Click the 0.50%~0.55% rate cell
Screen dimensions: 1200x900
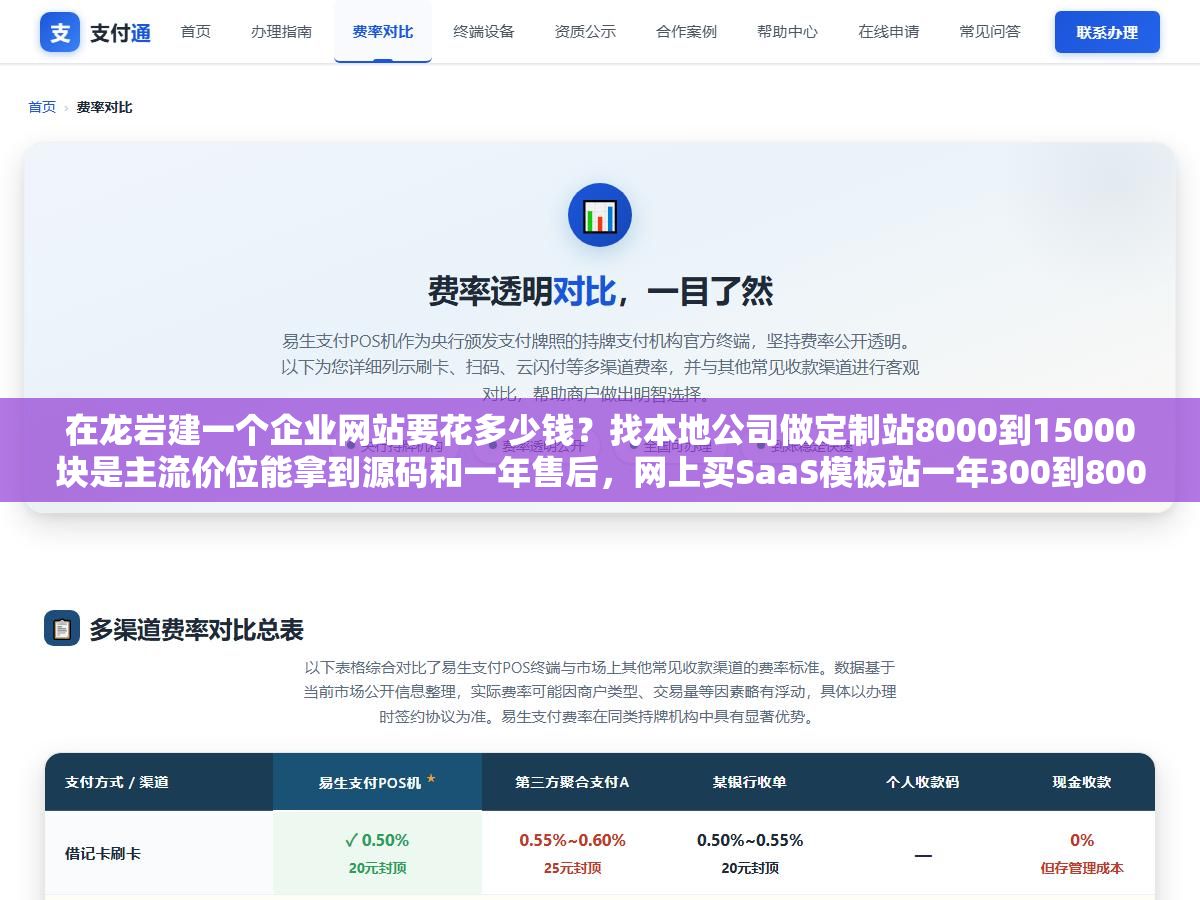pyautogui.click(x=750, y=840)
